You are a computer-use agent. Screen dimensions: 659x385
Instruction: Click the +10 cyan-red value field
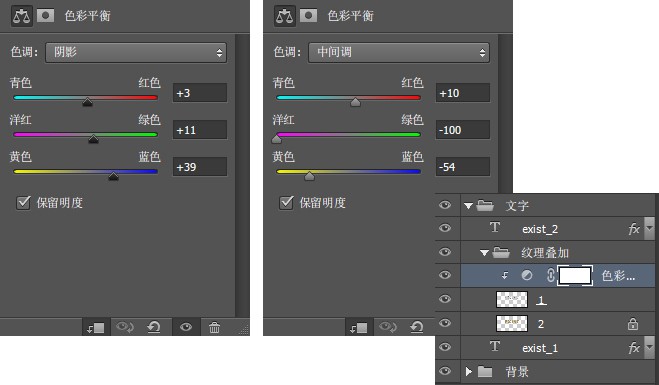pyautogui.click(x=463, y=93)
